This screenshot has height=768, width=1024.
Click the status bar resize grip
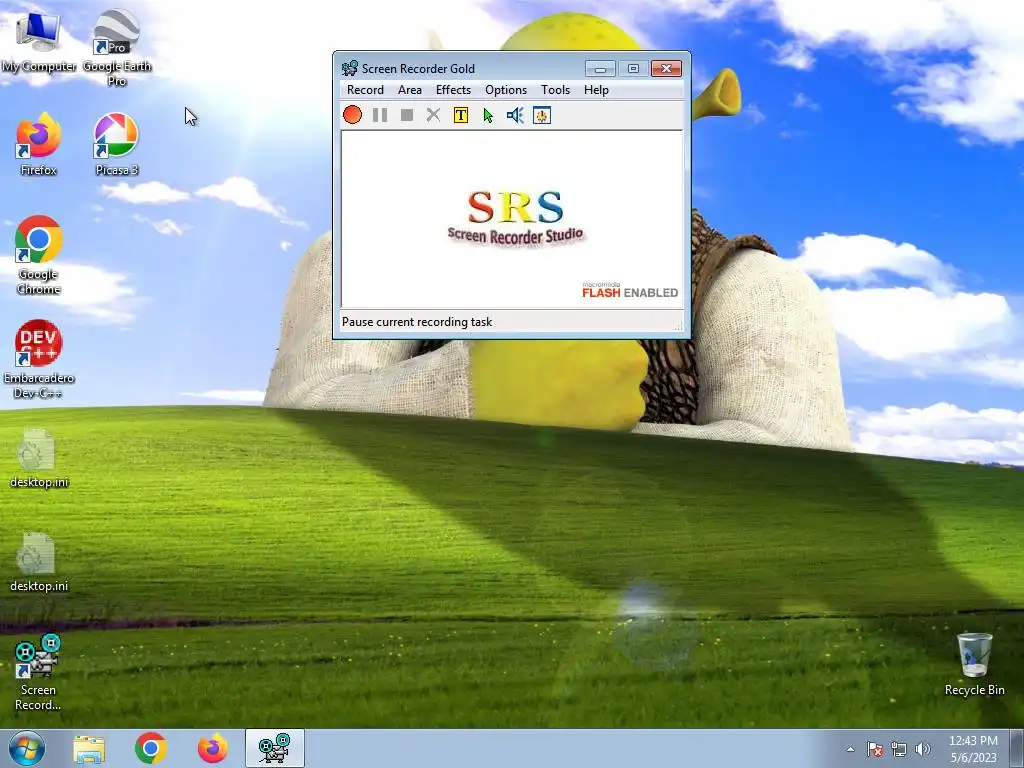pyautogui.click(x=678, y=325)
